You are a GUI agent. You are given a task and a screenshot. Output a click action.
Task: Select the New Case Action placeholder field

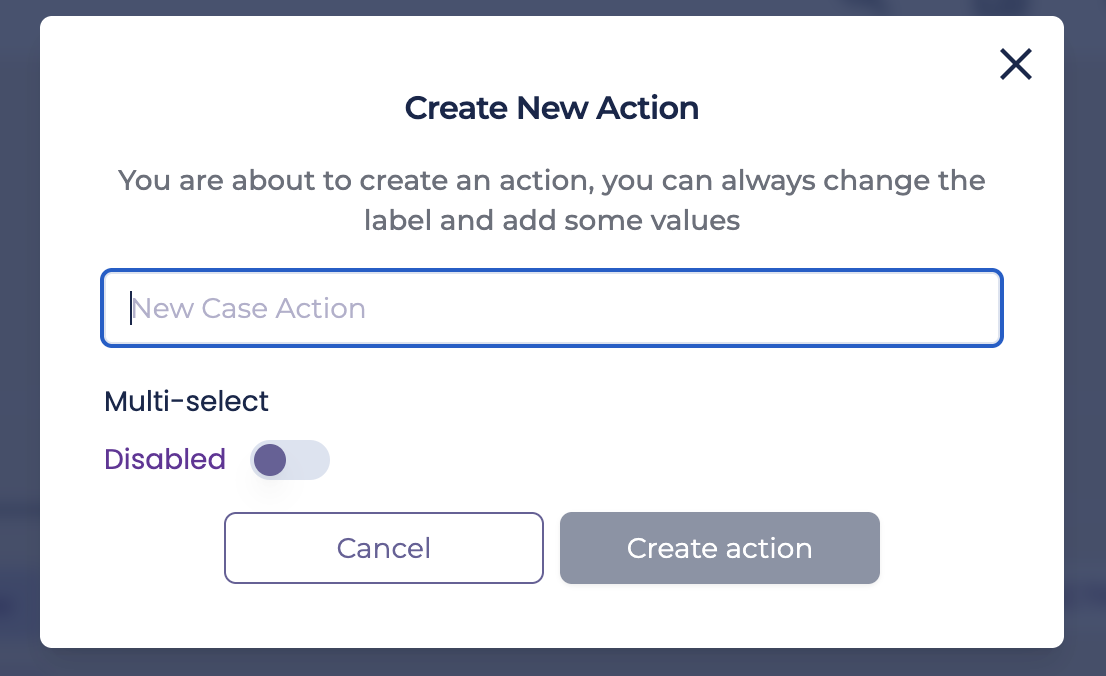[552, 308]
